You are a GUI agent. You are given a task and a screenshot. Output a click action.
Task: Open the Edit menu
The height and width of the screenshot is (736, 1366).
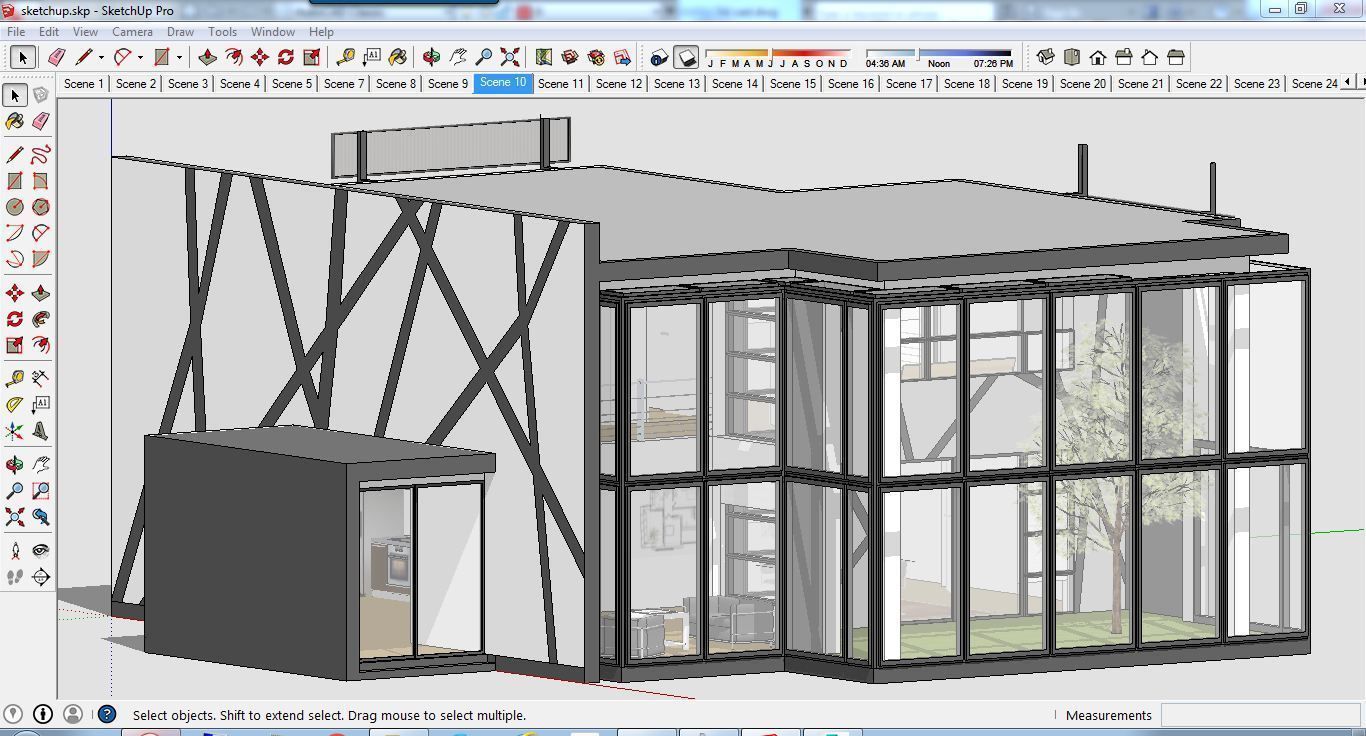(48, 32)
